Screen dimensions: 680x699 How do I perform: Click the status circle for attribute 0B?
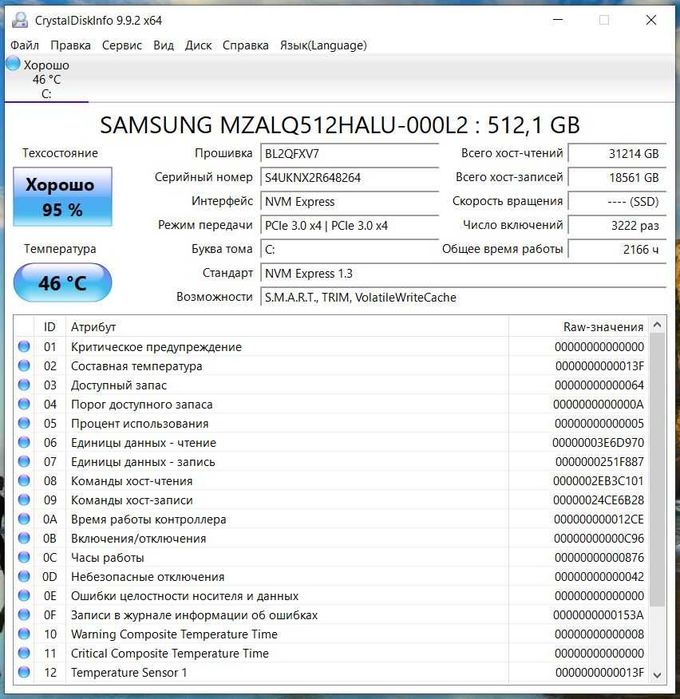24,538
